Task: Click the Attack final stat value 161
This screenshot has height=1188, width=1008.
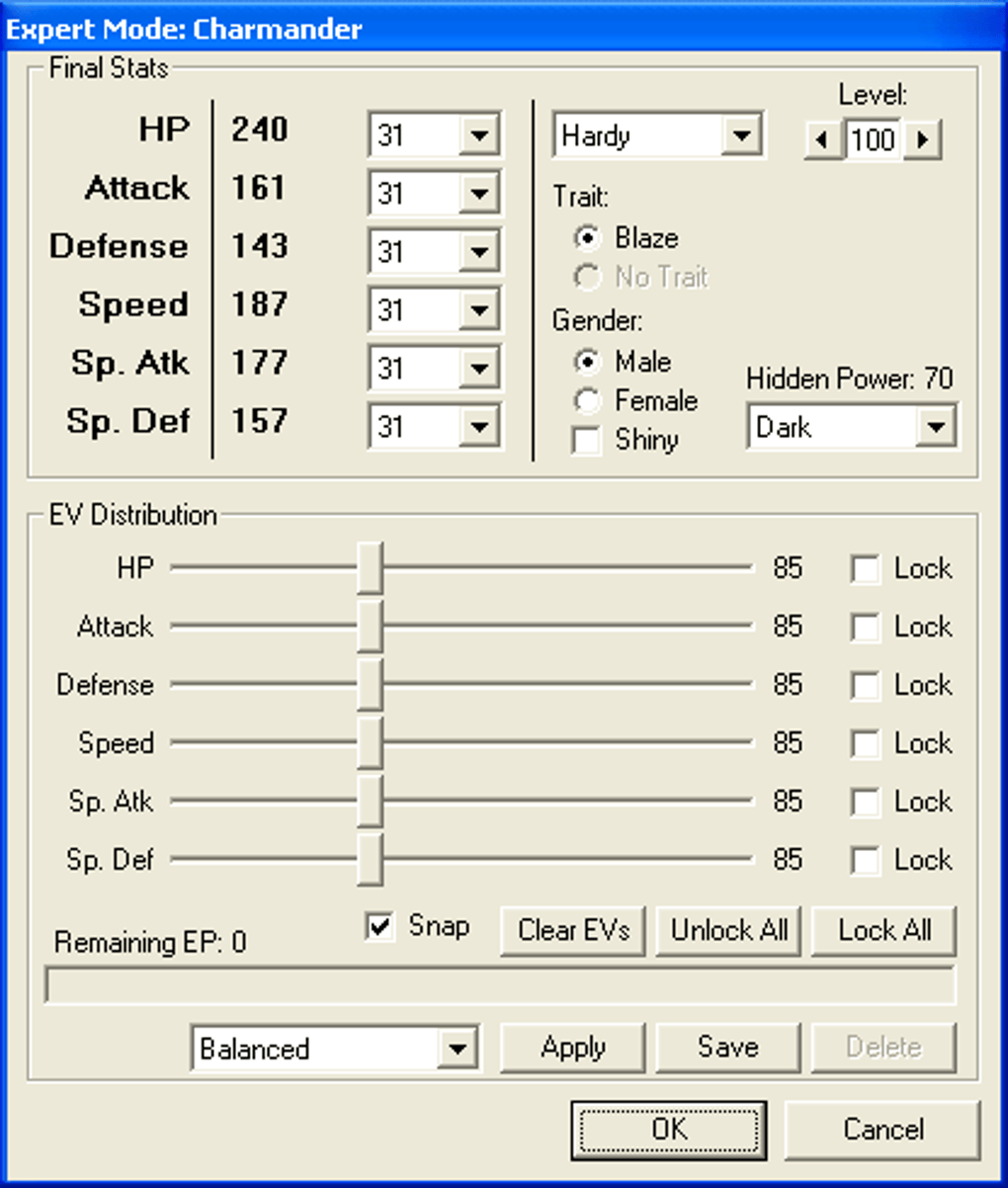Action: [x=260, y=188]
